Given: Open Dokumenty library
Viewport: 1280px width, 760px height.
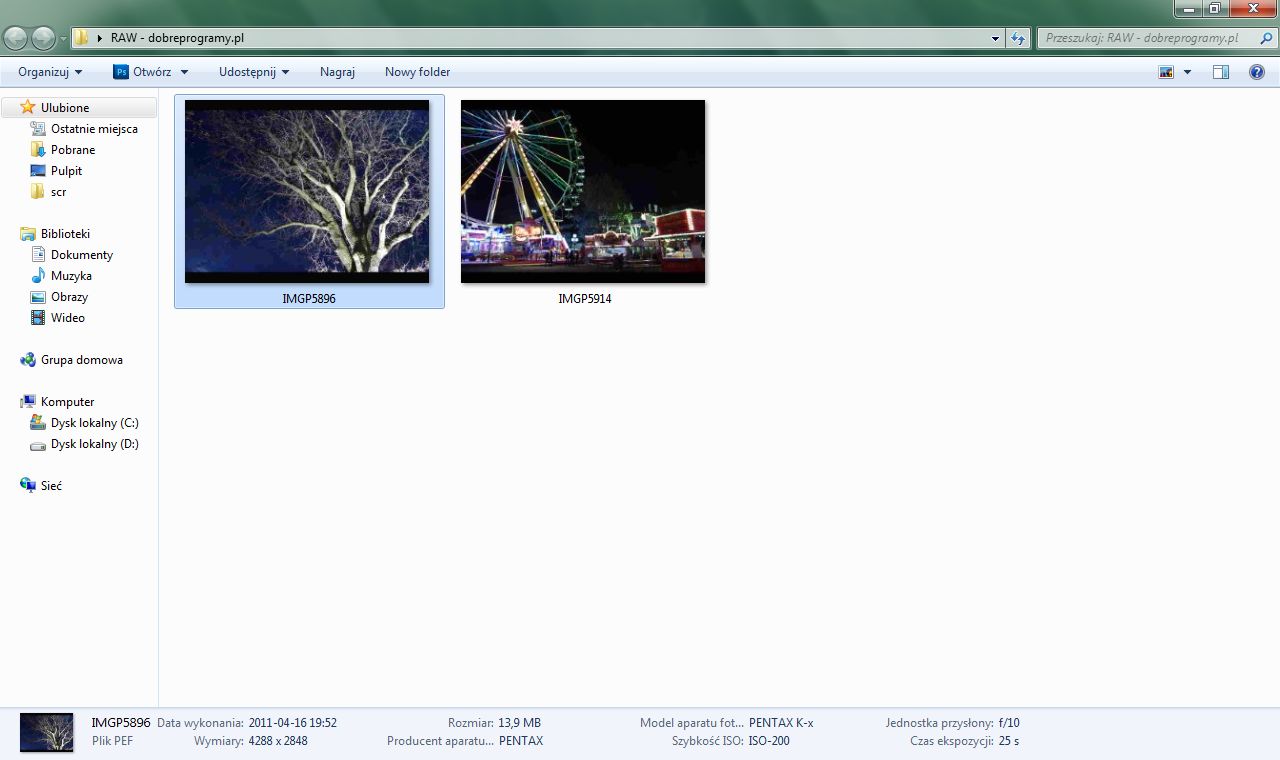Looking at the screenshot, I should coord(82,254).
